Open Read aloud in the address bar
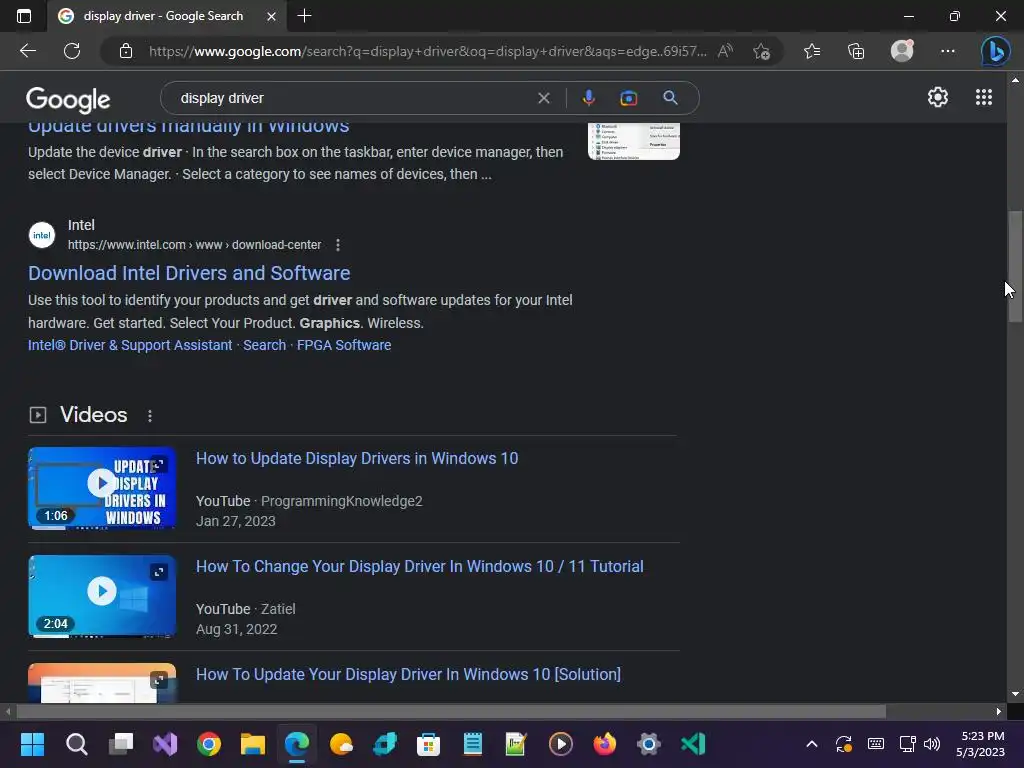Screen dimensions: 1024x768 click(725, 51)
